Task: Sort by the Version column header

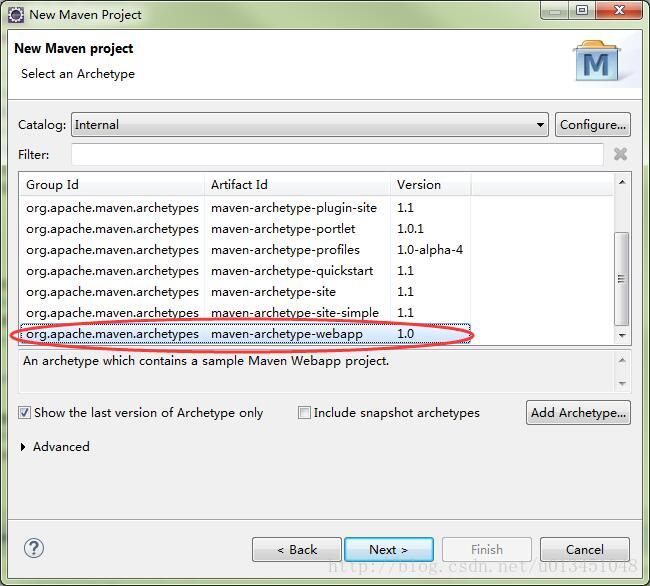Action: [430, 185]
